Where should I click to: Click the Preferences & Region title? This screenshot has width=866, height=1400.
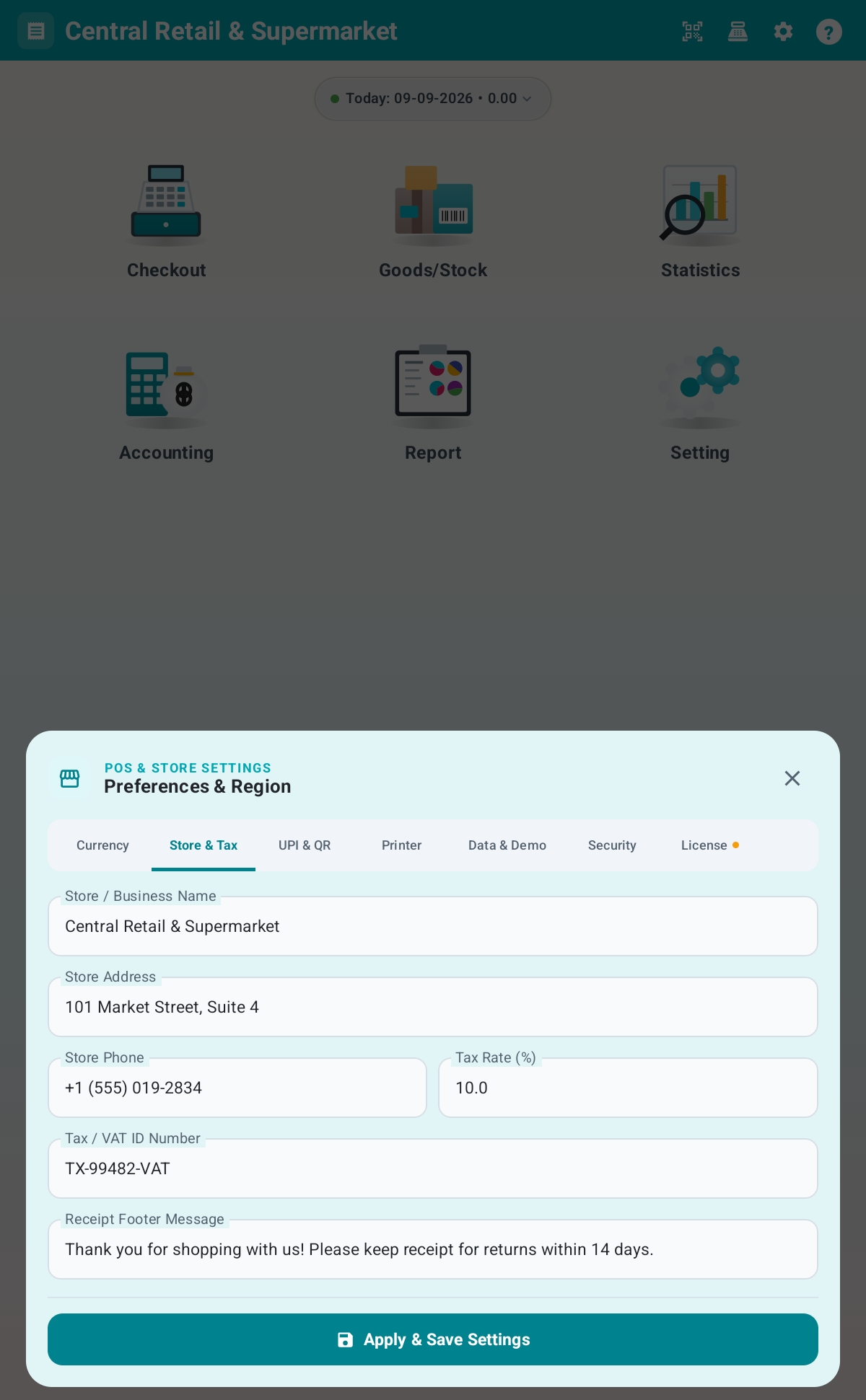pyautogui.click(x=198, y=786)
